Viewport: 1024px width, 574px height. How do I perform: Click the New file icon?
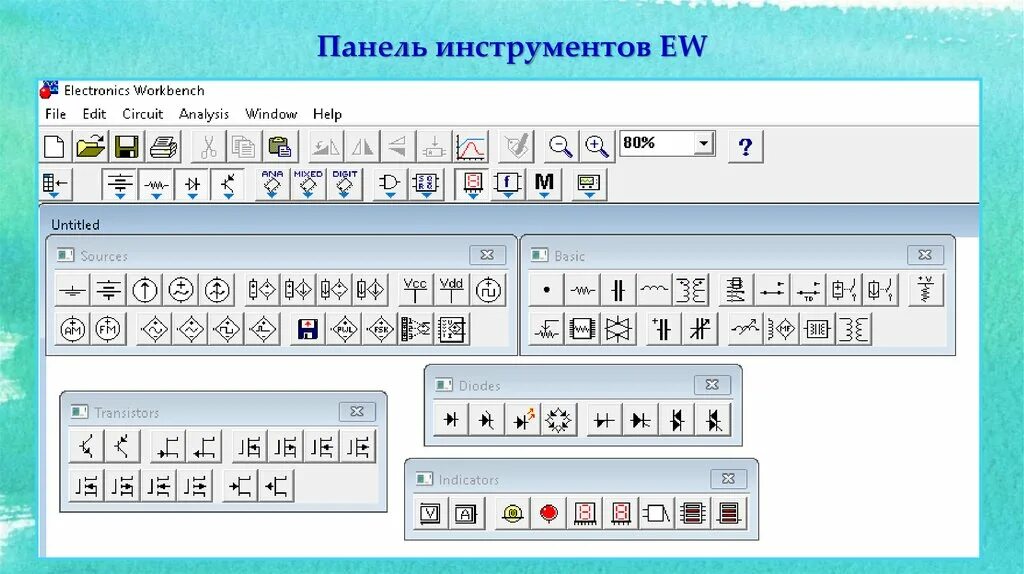pyautogui.click(x=54, y=146)
